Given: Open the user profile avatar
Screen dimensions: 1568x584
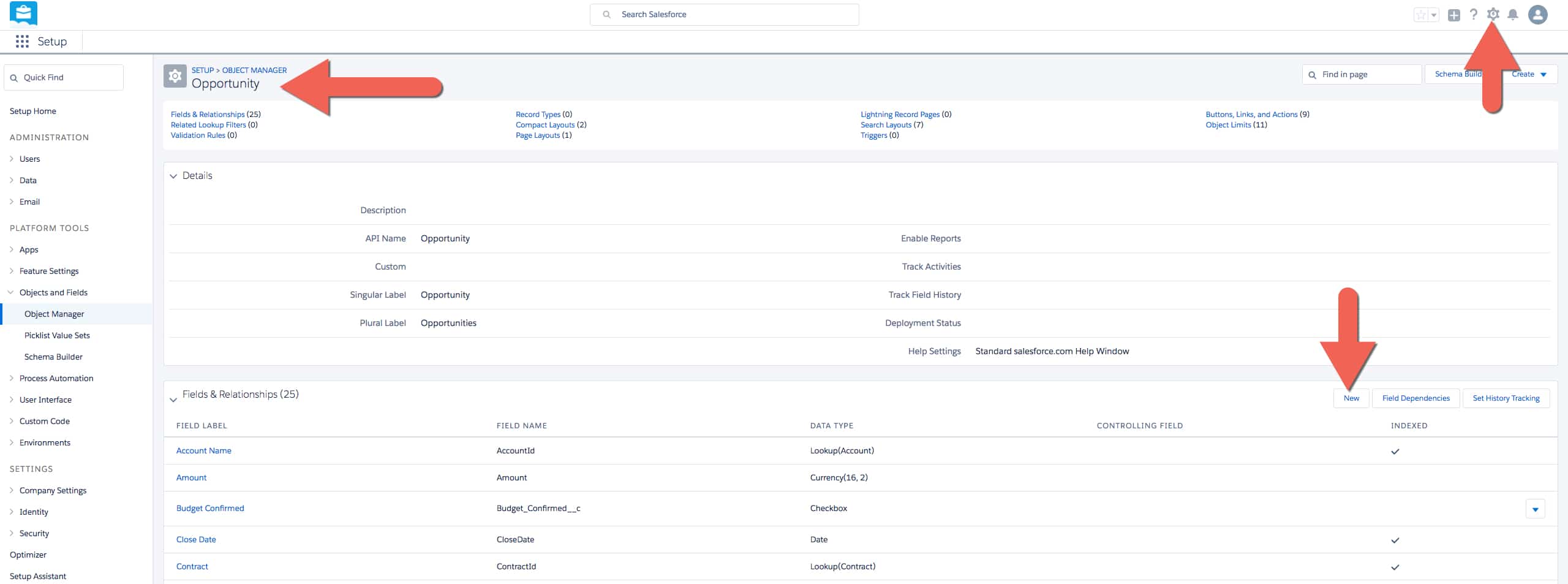Looking at the screenshot, I should (x=1537, y=15).
